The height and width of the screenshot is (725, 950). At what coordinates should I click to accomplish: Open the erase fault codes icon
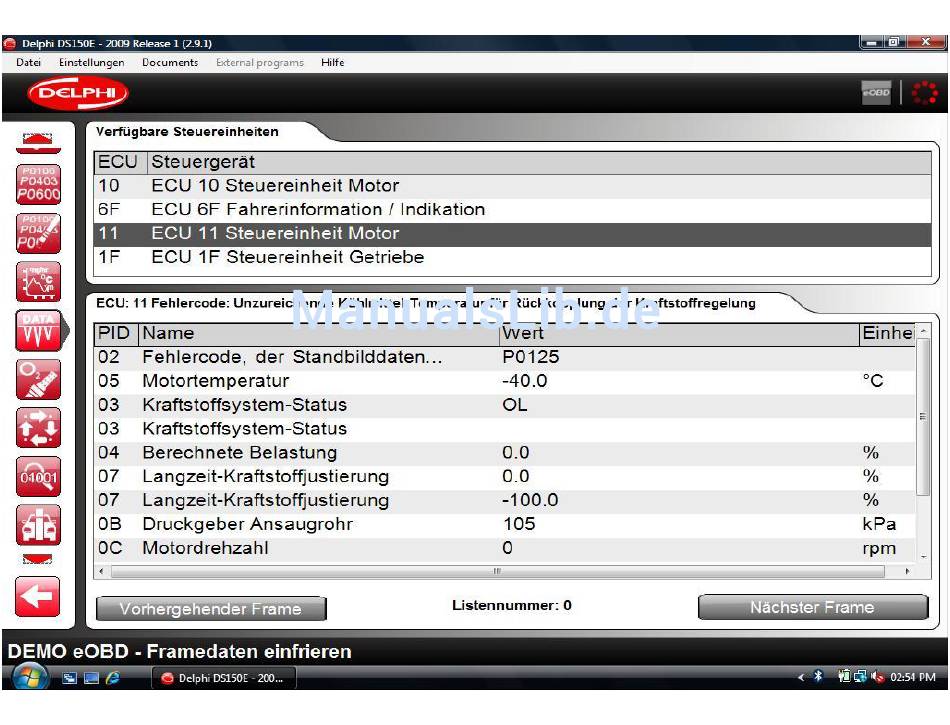(x=38, y=233)
